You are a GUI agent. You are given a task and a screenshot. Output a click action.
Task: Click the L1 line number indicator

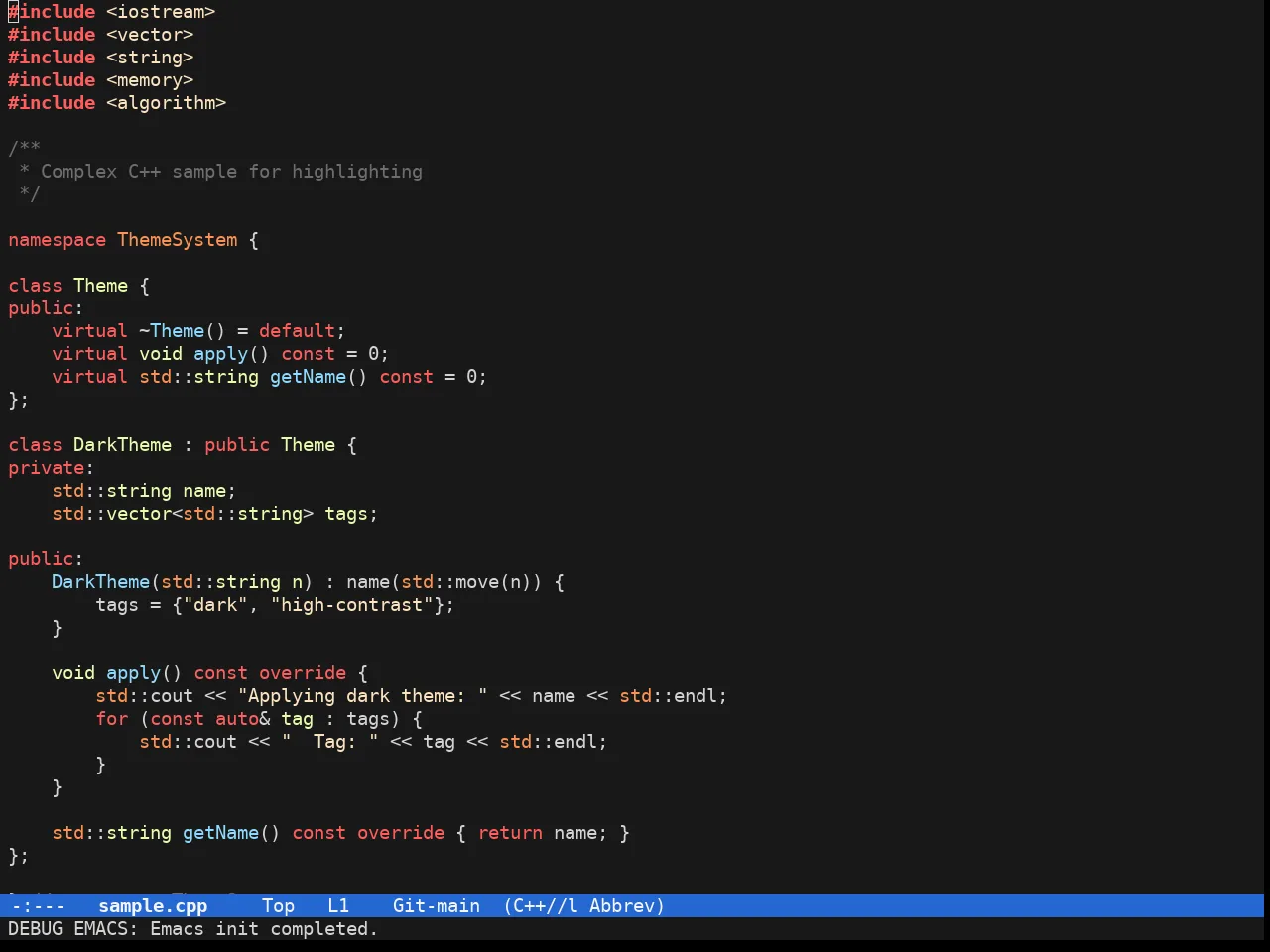coord(338,905)
